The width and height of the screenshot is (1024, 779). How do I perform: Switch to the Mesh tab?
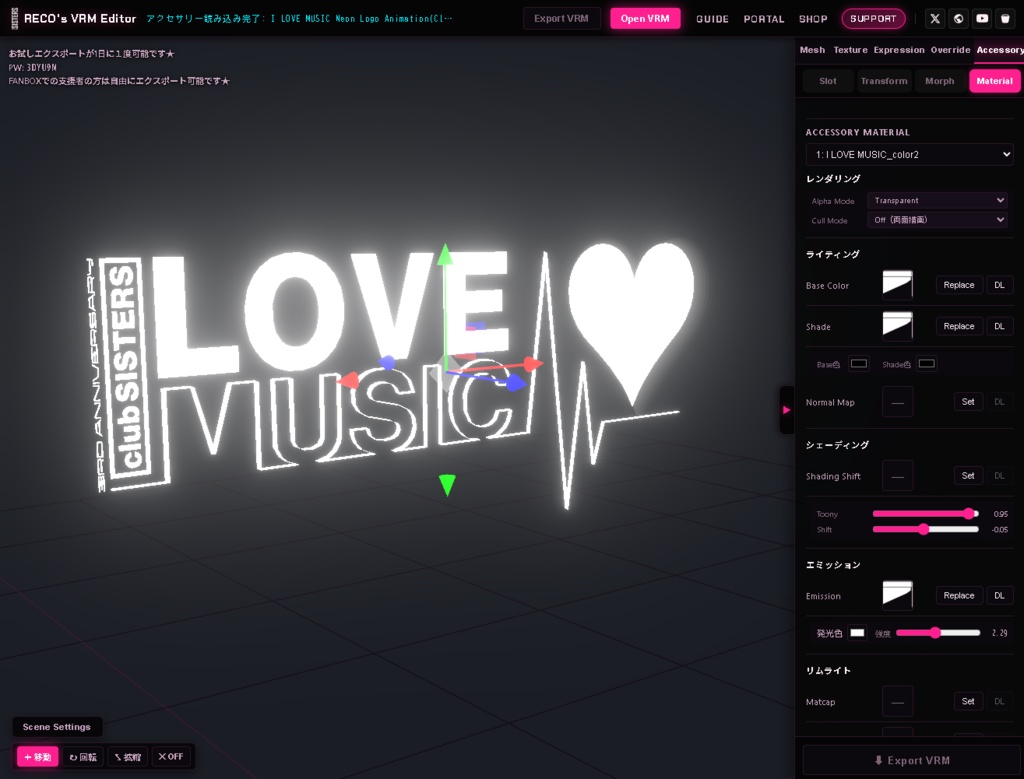[x=812, y=50]
